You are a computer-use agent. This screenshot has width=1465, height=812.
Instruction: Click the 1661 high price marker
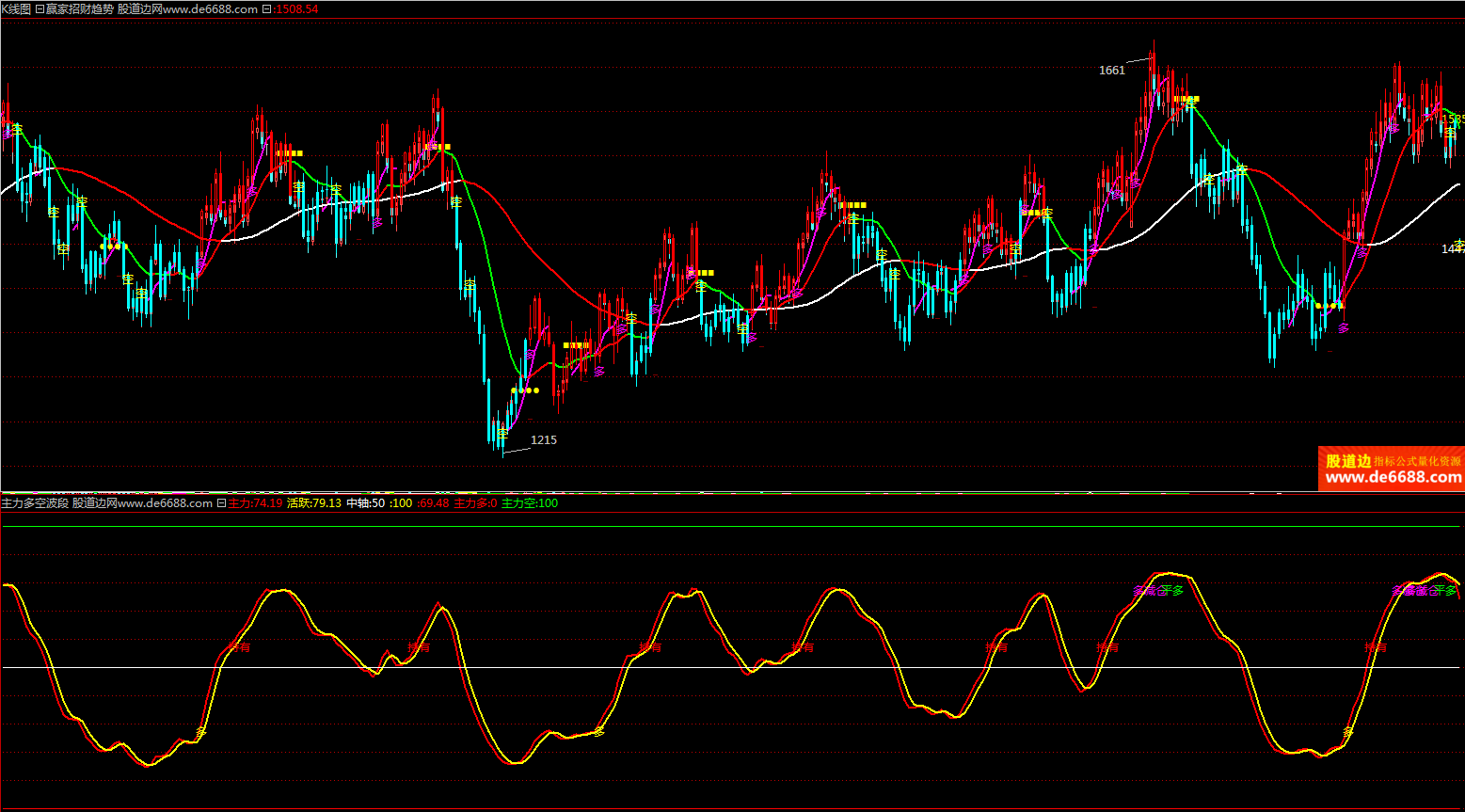coord(1111,71)
